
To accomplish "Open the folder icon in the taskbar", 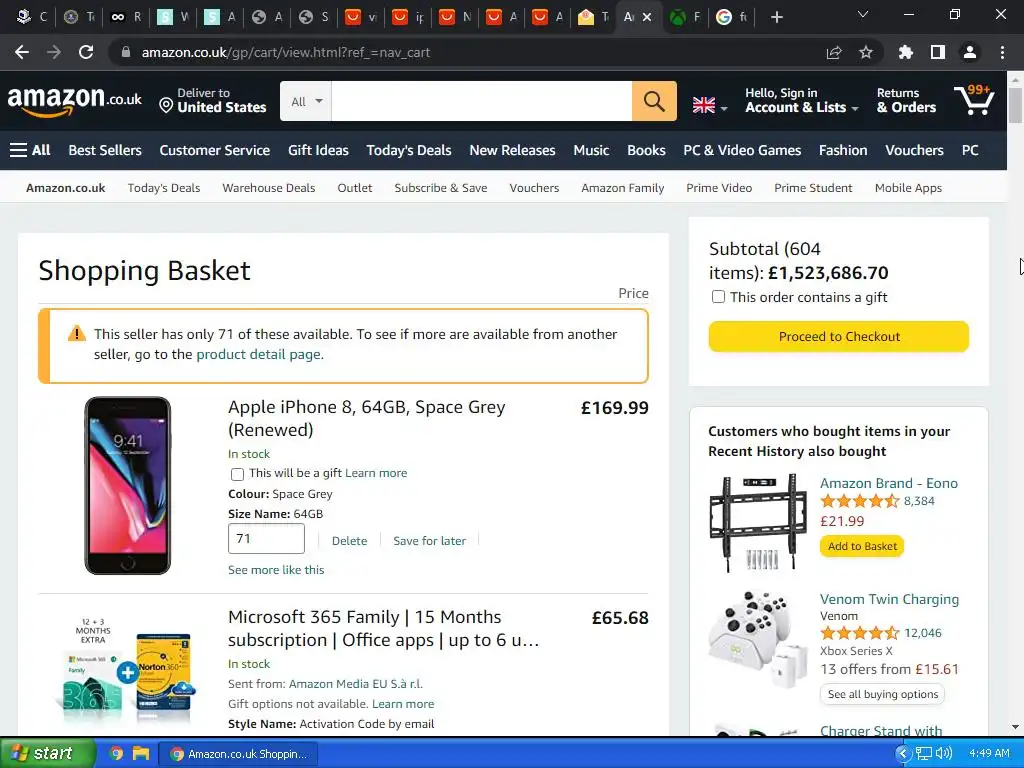I will pos(141,754).
